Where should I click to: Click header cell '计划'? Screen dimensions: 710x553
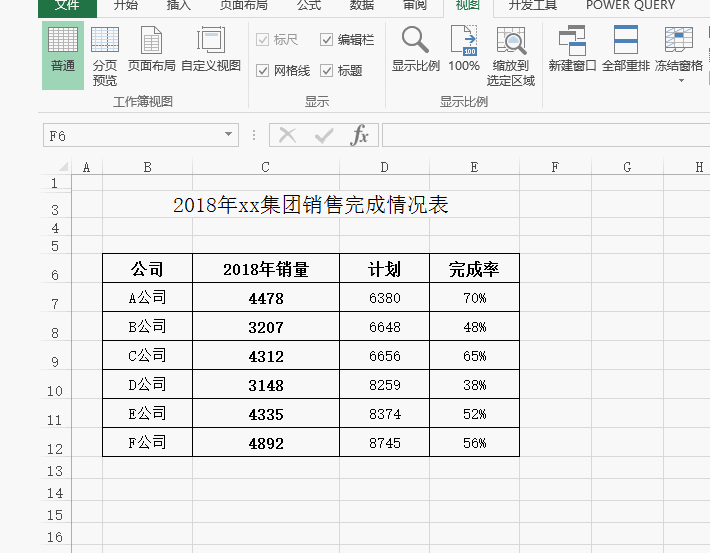click(384, 268)
